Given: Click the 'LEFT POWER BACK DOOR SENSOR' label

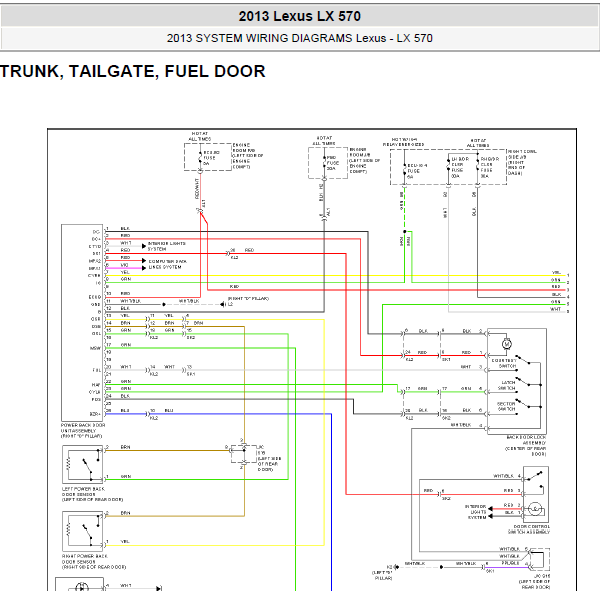Looking at the screenshot, I should (83, 491).
